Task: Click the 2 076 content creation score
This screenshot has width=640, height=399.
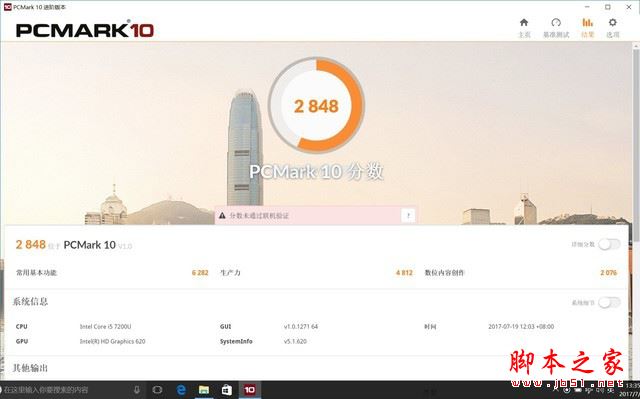Action: point(609,273)
